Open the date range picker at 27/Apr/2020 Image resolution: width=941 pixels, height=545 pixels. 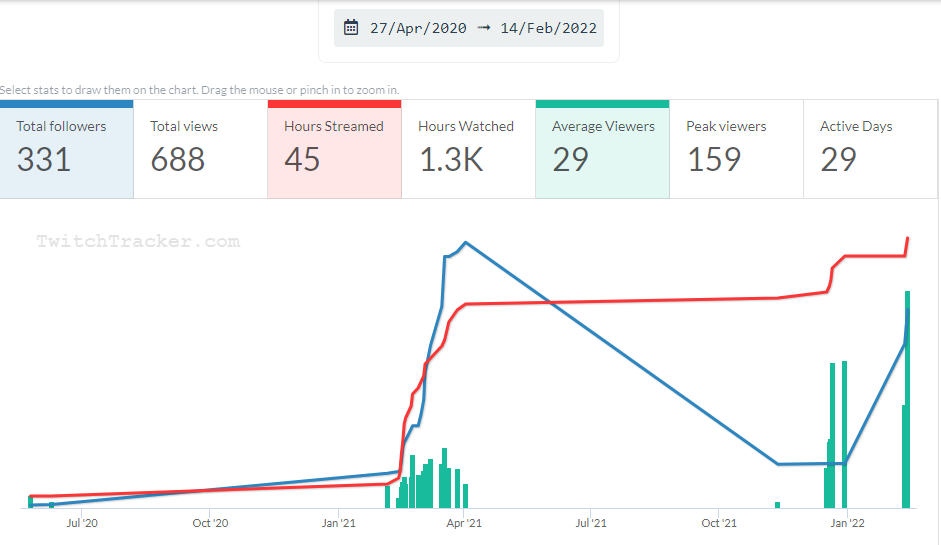click(x=418, y=28)
